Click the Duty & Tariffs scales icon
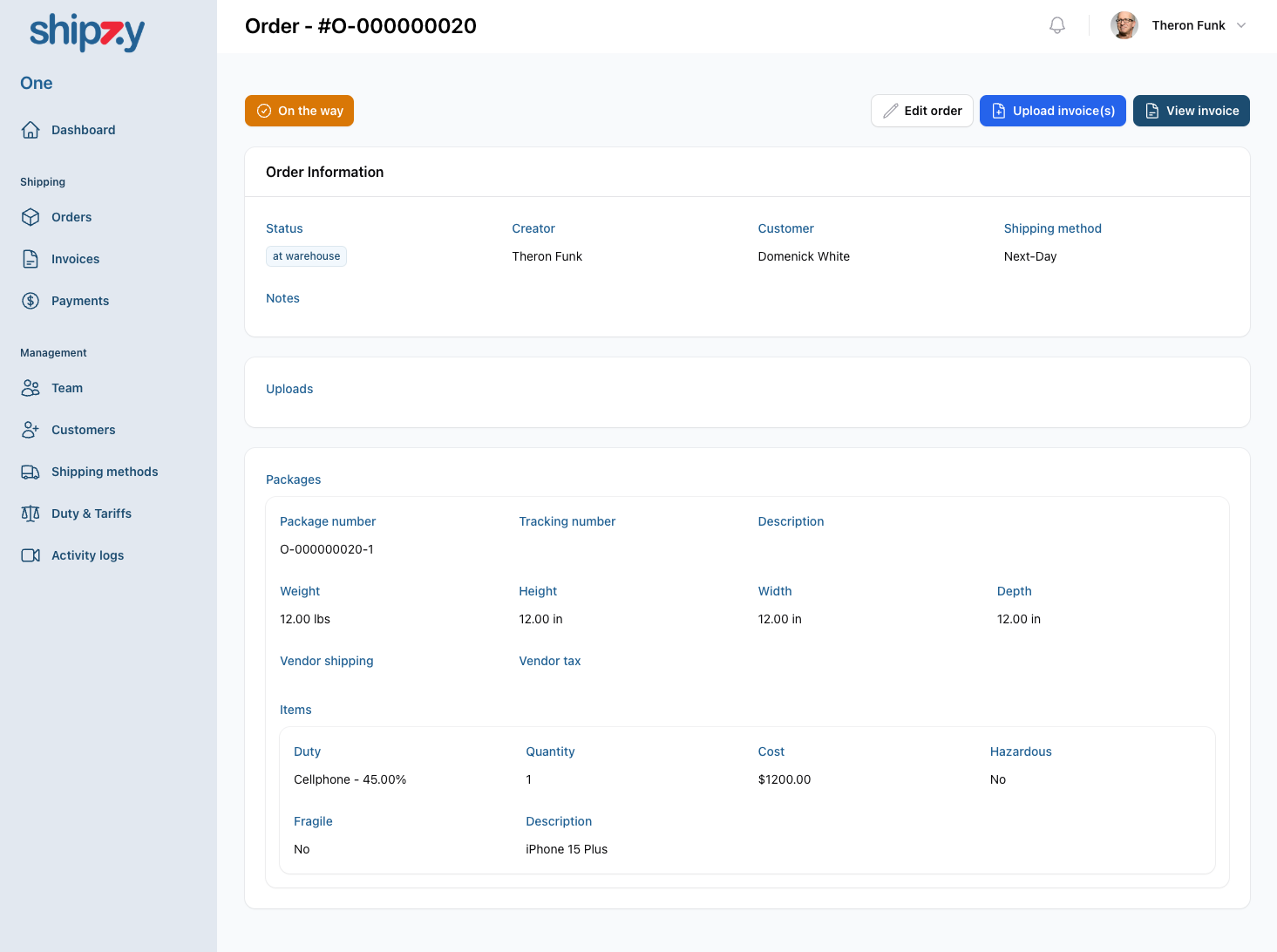Image resolution: width=1277 pixels, height=952 pixels. coord(31,513)
